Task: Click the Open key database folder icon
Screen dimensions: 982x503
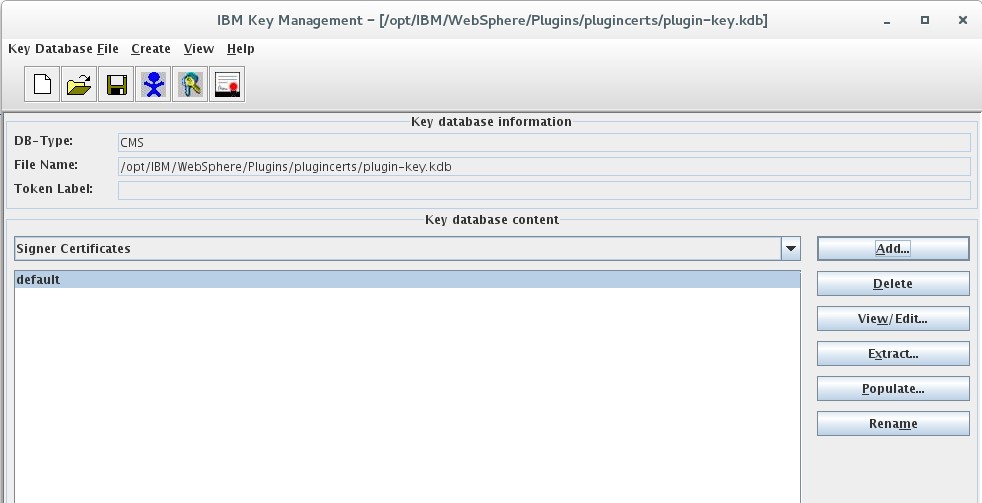Action: [x=79, y=84]
